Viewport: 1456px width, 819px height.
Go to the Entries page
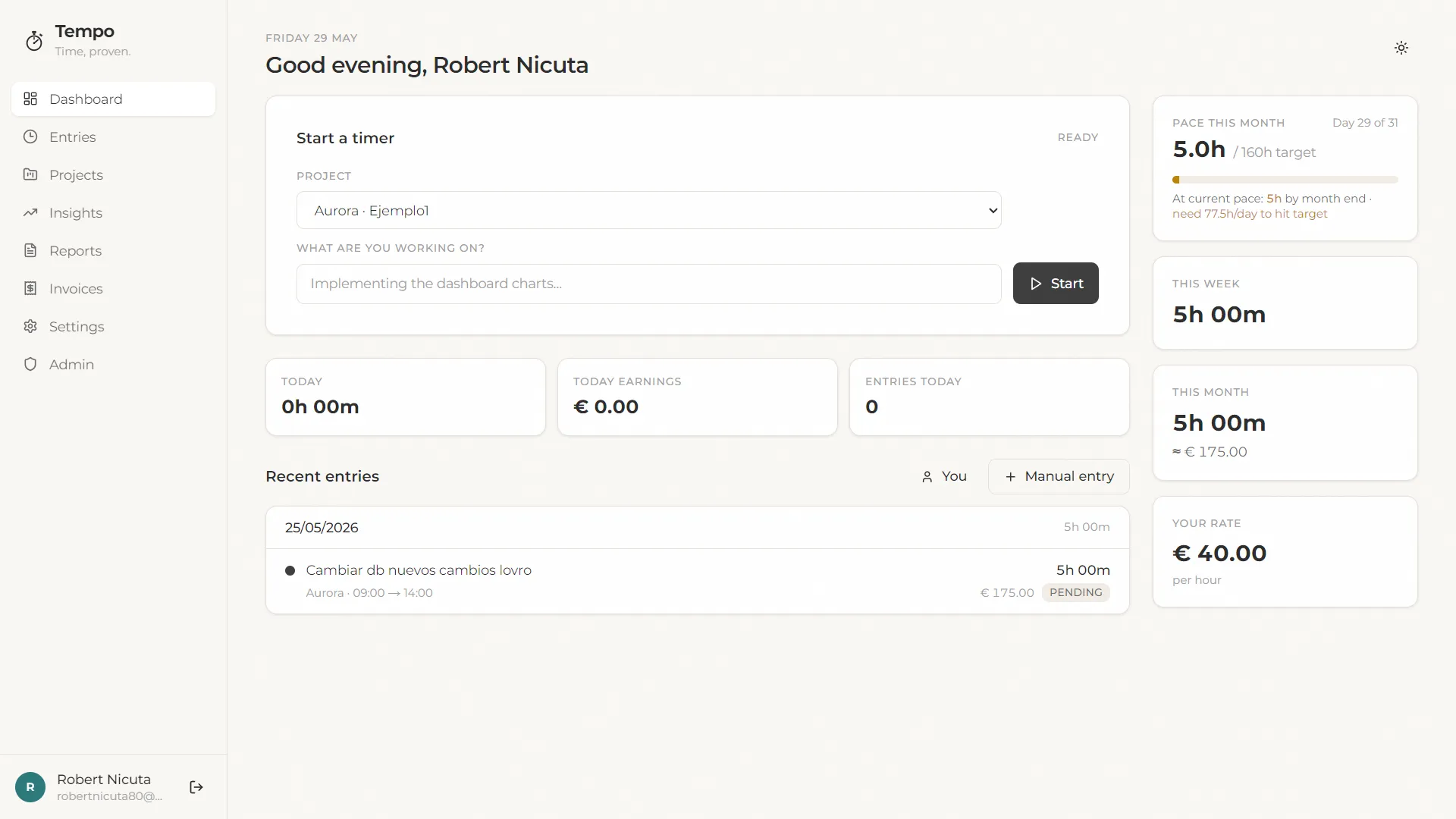(x=113, y=136)
